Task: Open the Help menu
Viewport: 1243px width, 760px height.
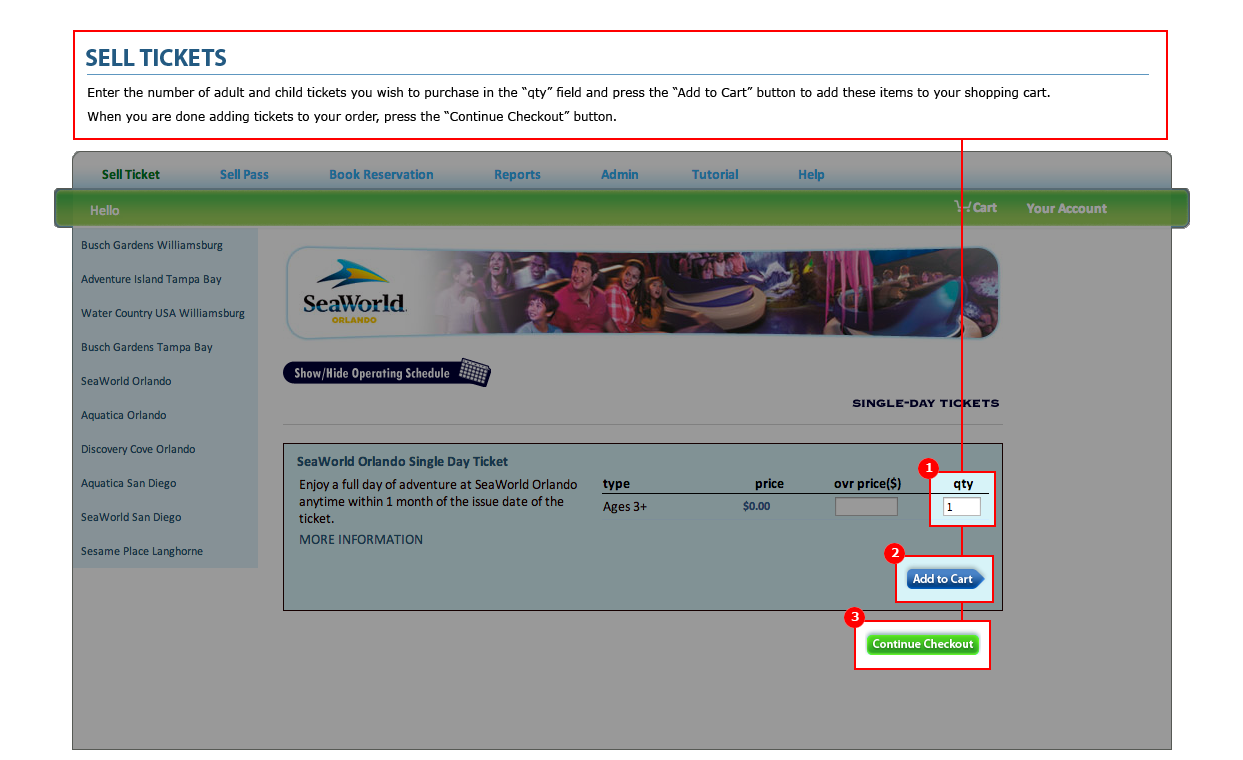Action: [811, 174]
